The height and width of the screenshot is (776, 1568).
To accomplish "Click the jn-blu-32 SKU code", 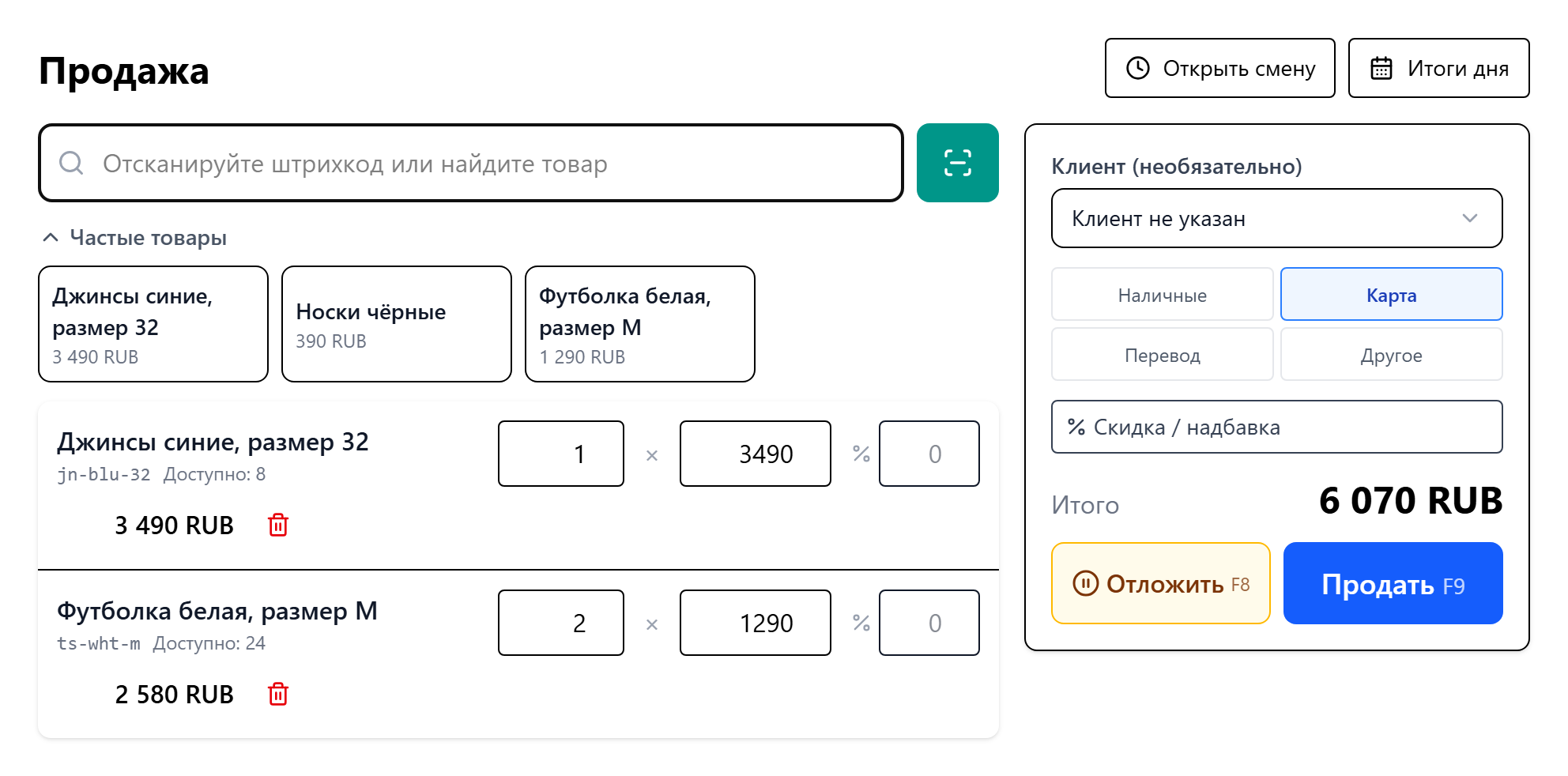I will (x=104, y=474).
